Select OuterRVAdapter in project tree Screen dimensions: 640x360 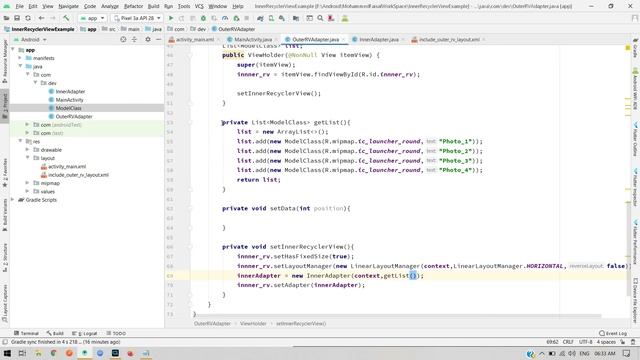[73, 116]
